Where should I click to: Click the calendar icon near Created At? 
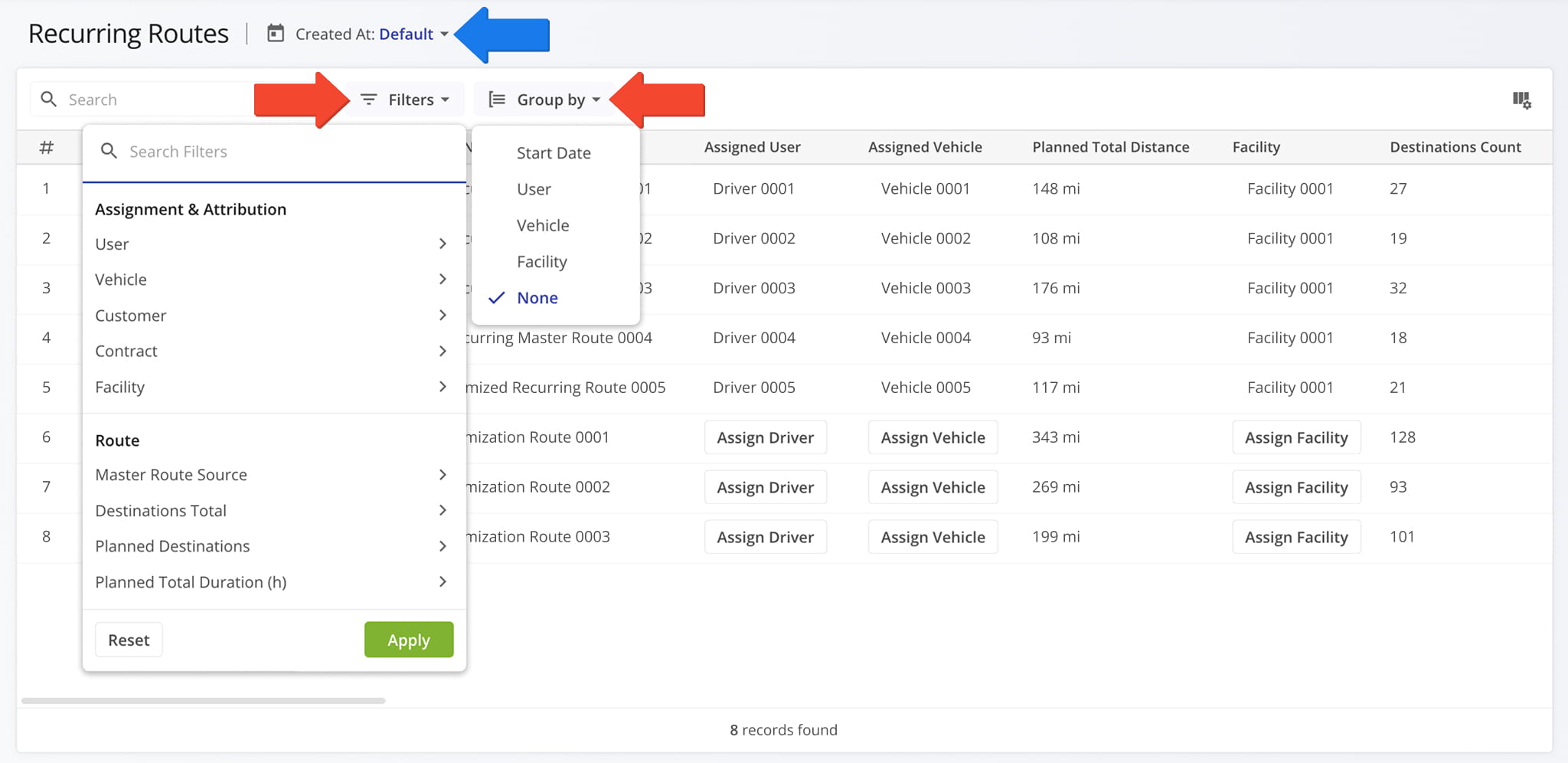275,34
